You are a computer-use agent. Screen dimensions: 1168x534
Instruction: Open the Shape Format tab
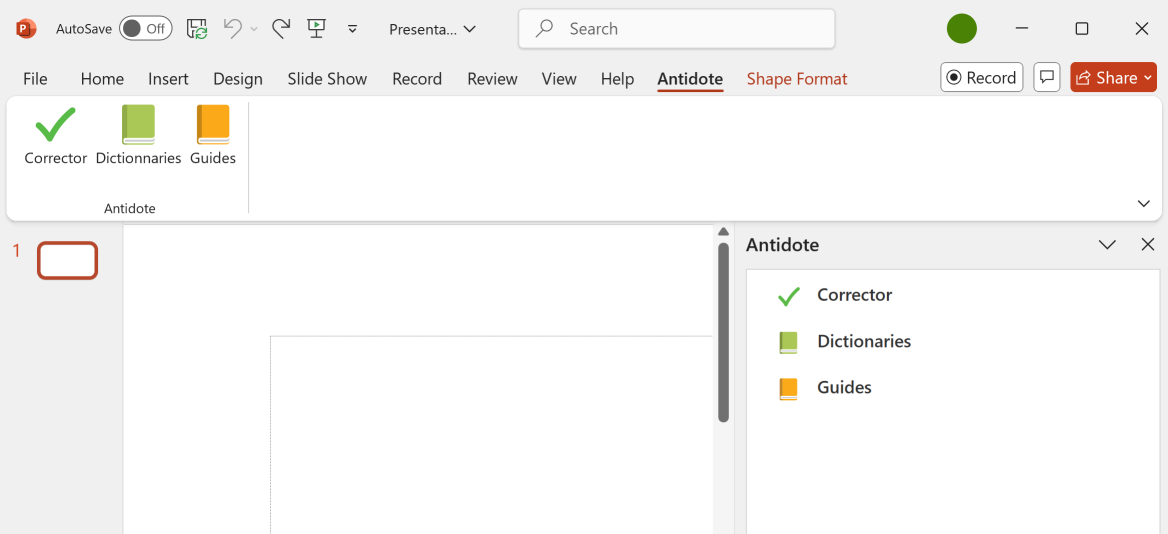click(797, 79)
